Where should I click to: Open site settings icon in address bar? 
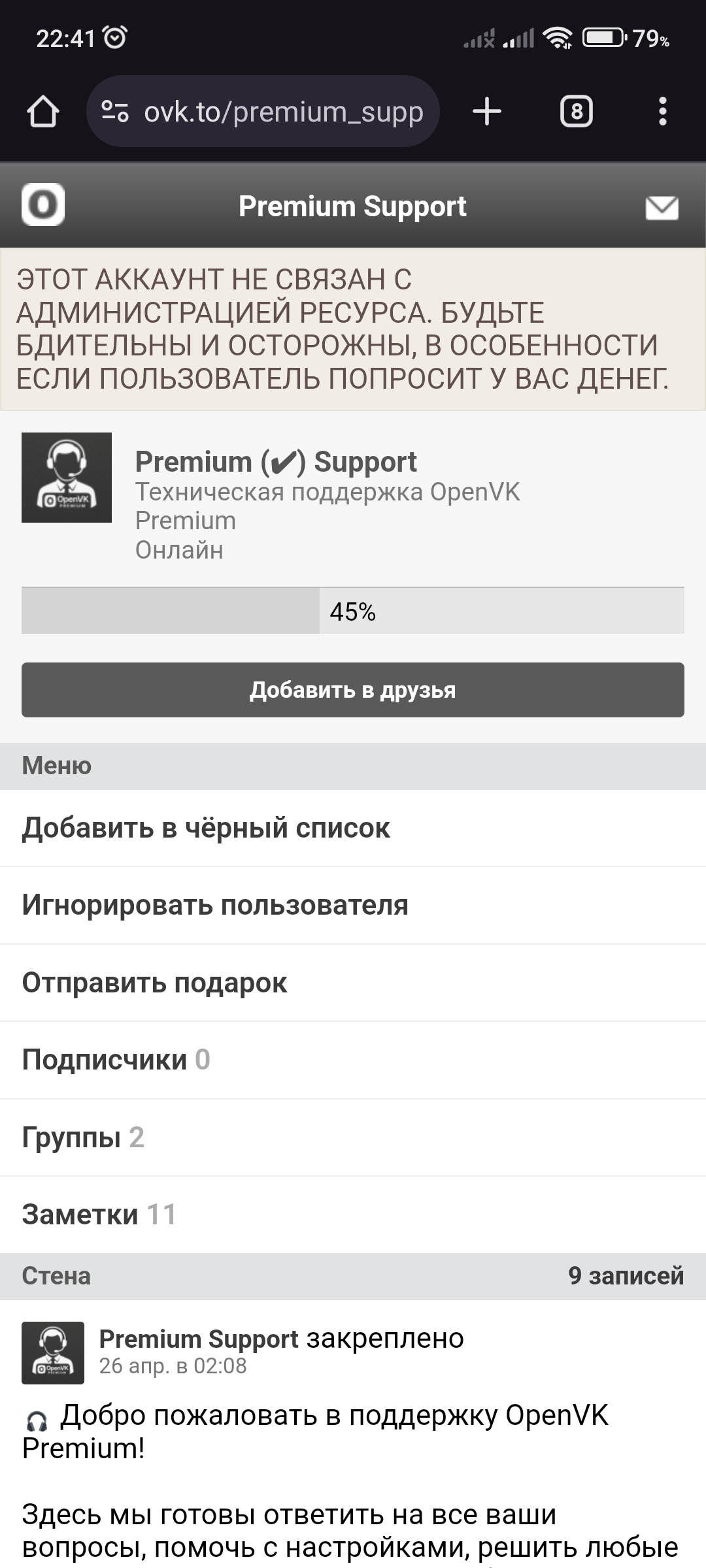click(115, 112)
